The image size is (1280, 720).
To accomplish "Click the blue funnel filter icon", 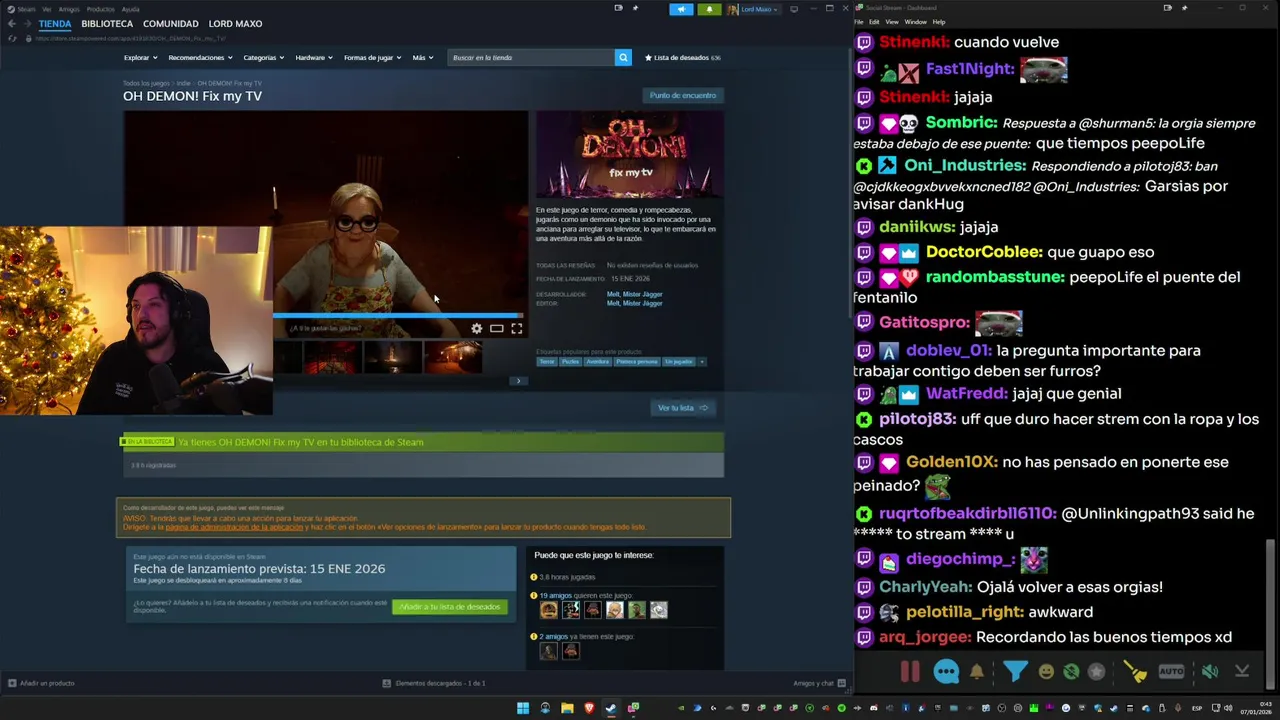I will [1015, 672].
